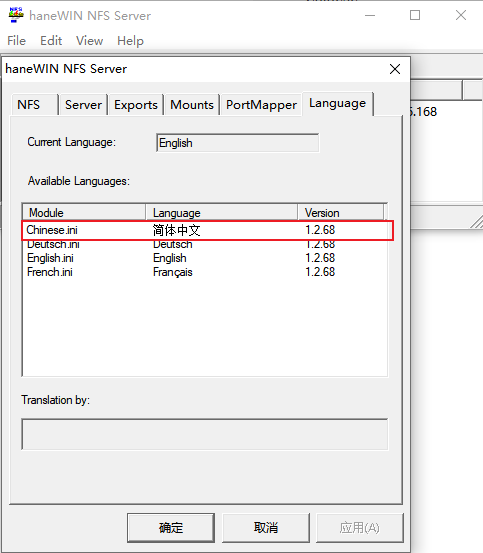Close the main haneWIN window
Screen dimensions: 483x553
coord(461,15)
